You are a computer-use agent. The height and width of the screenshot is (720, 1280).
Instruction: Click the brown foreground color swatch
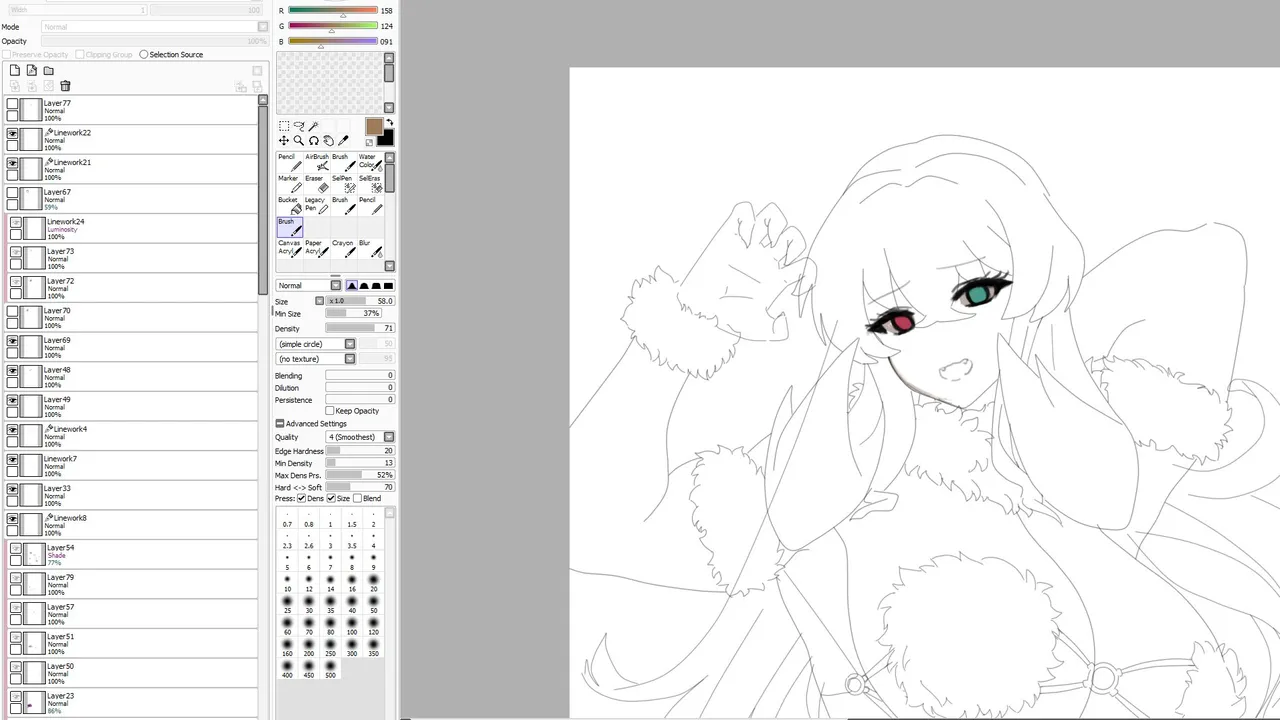coord(374,126)
